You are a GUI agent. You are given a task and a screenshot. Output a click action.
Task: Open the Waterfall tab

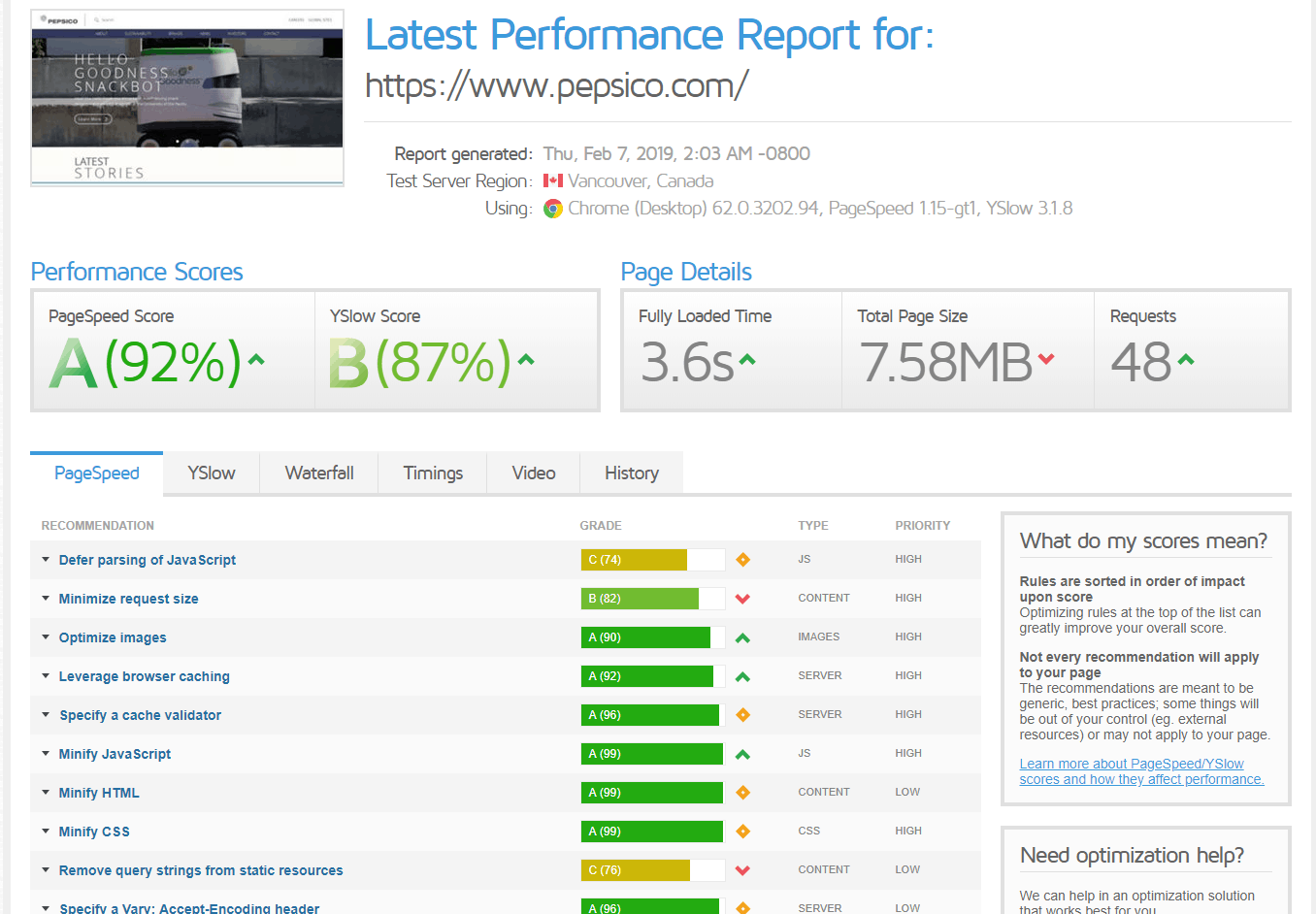319,473
